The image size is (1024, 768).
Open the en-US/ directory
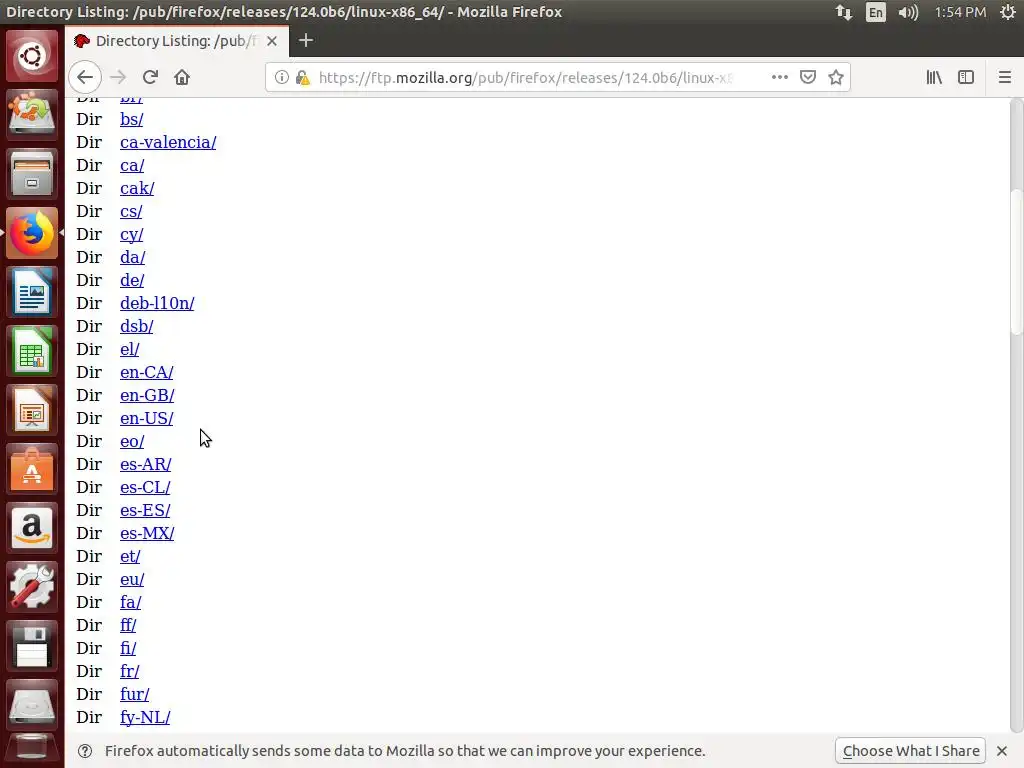coord(147,418)
